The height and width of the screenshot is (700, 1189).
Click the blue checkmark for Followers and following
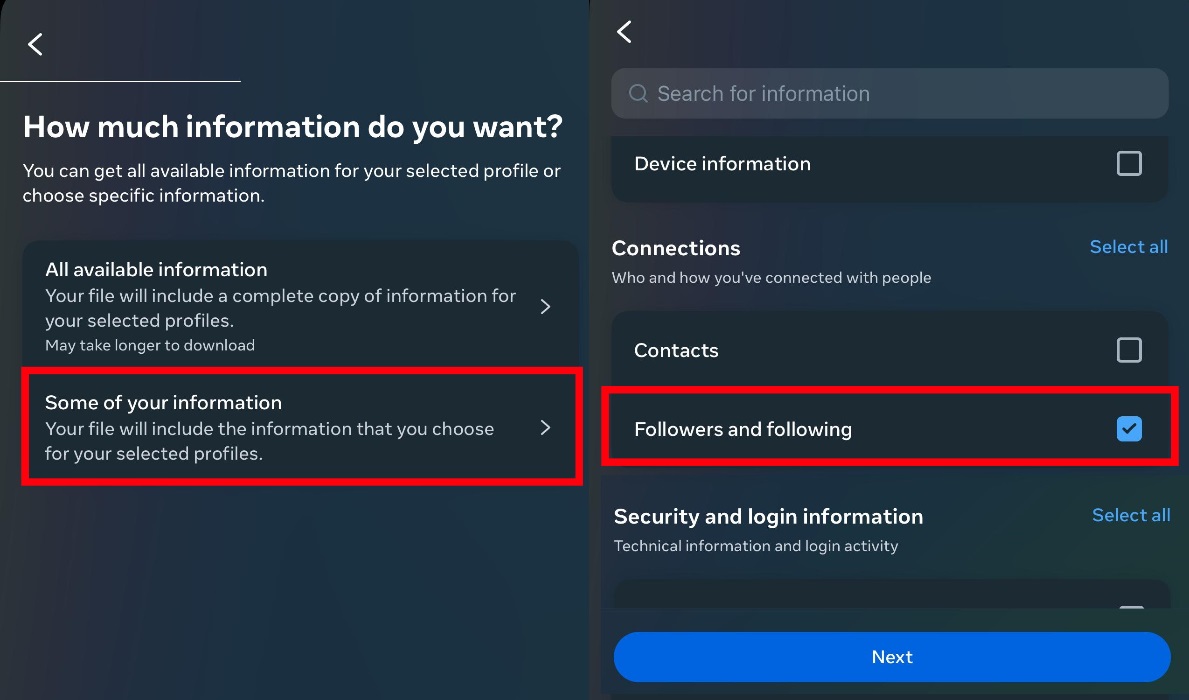[x=1129, y=428]
